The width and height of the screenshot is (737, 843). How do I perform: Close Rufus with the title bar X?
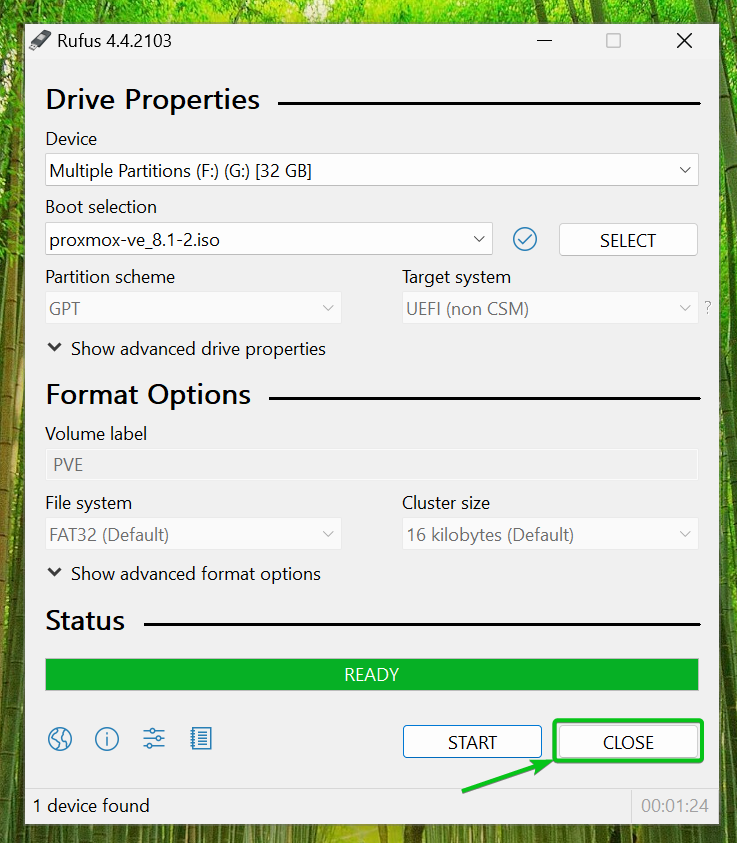click(684, 41)
